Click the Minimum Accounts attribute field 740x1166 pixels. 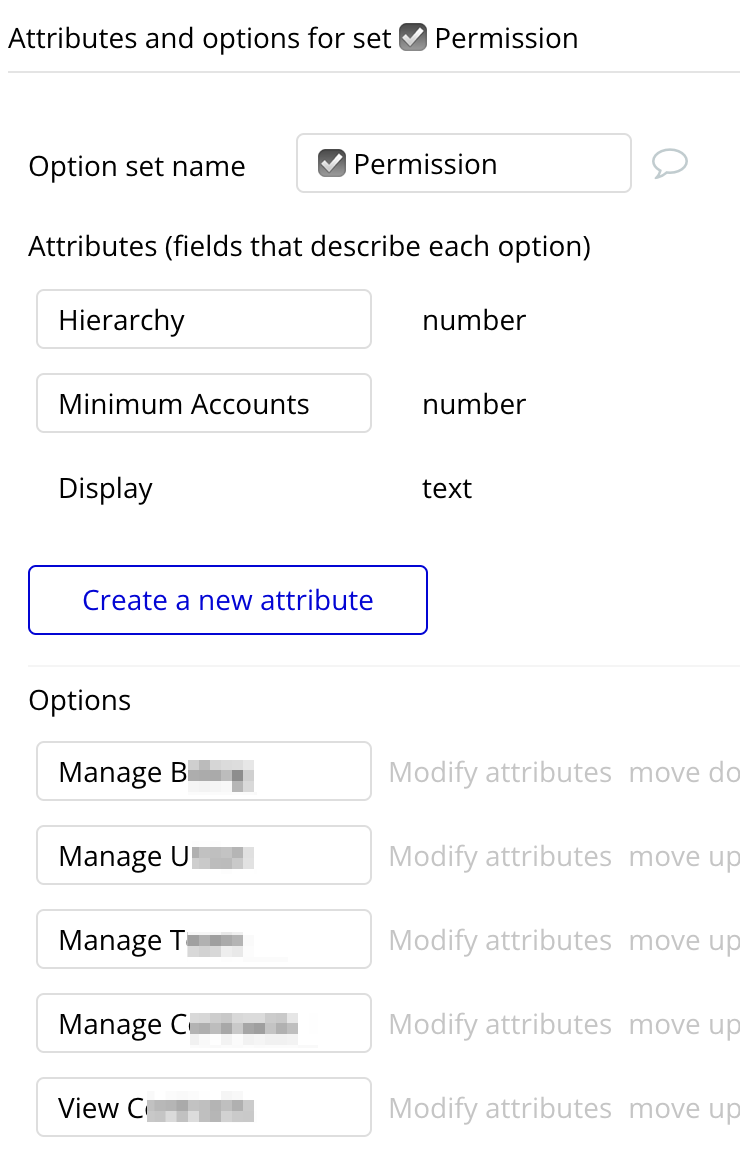(x=204, y=404)
